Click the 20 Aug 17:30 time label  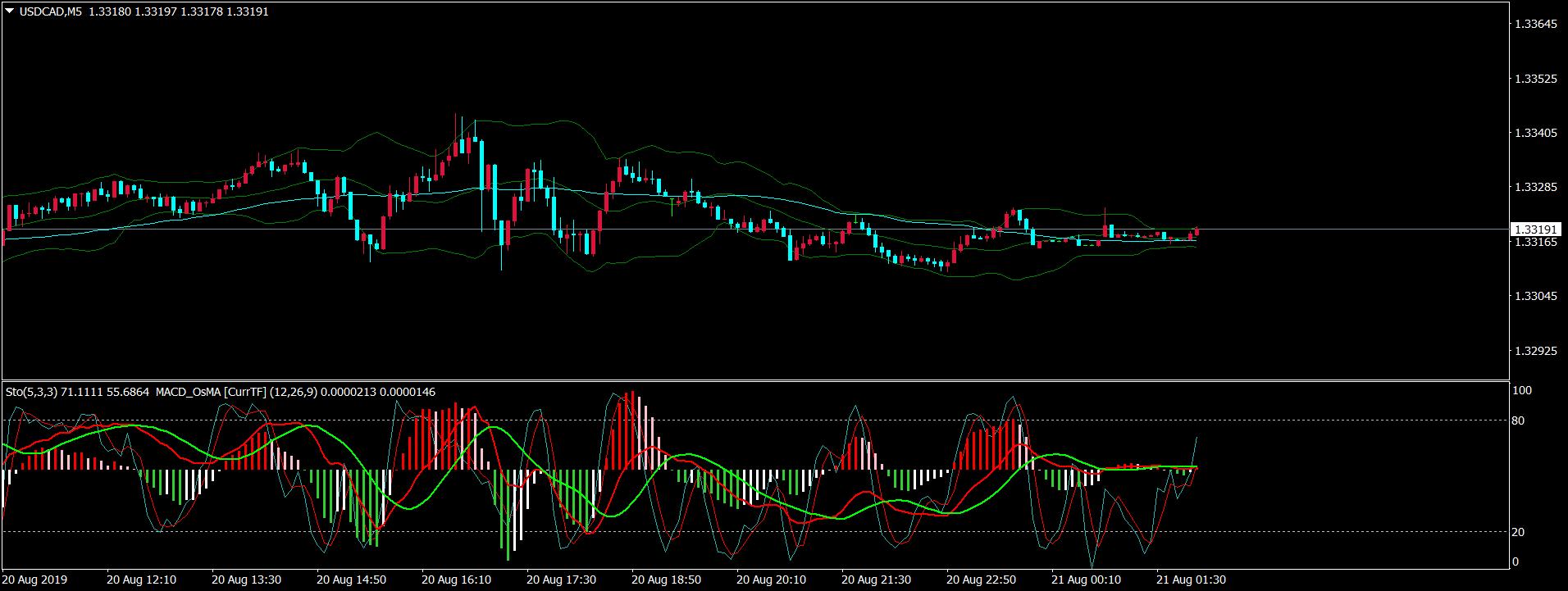[x=562, y=580]
